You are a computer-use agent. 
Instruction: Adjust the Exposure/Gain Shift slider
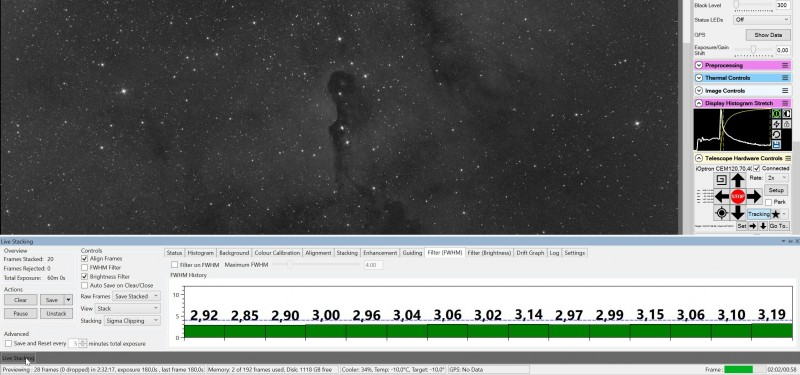point(754,49)
